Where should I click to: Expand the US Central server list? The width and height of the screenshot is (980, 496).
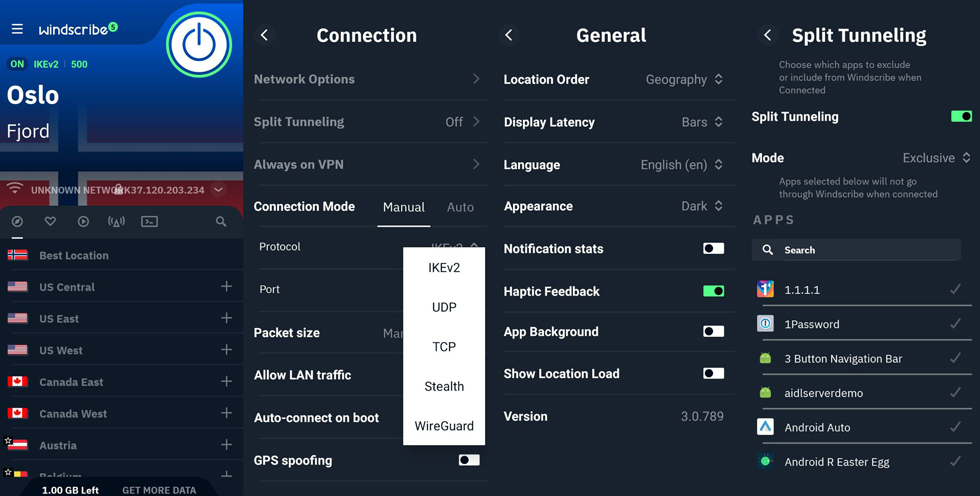coord(226,287)
